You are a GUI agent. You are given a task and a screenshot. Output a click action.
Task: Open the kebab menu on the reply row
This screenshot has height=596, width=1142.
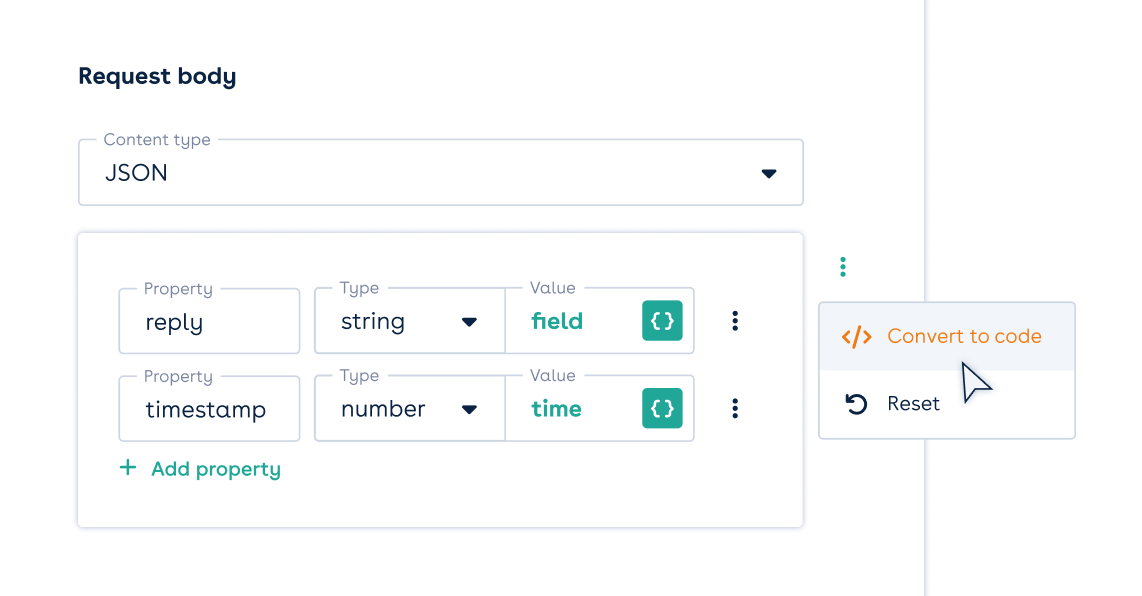click(735, 320)
